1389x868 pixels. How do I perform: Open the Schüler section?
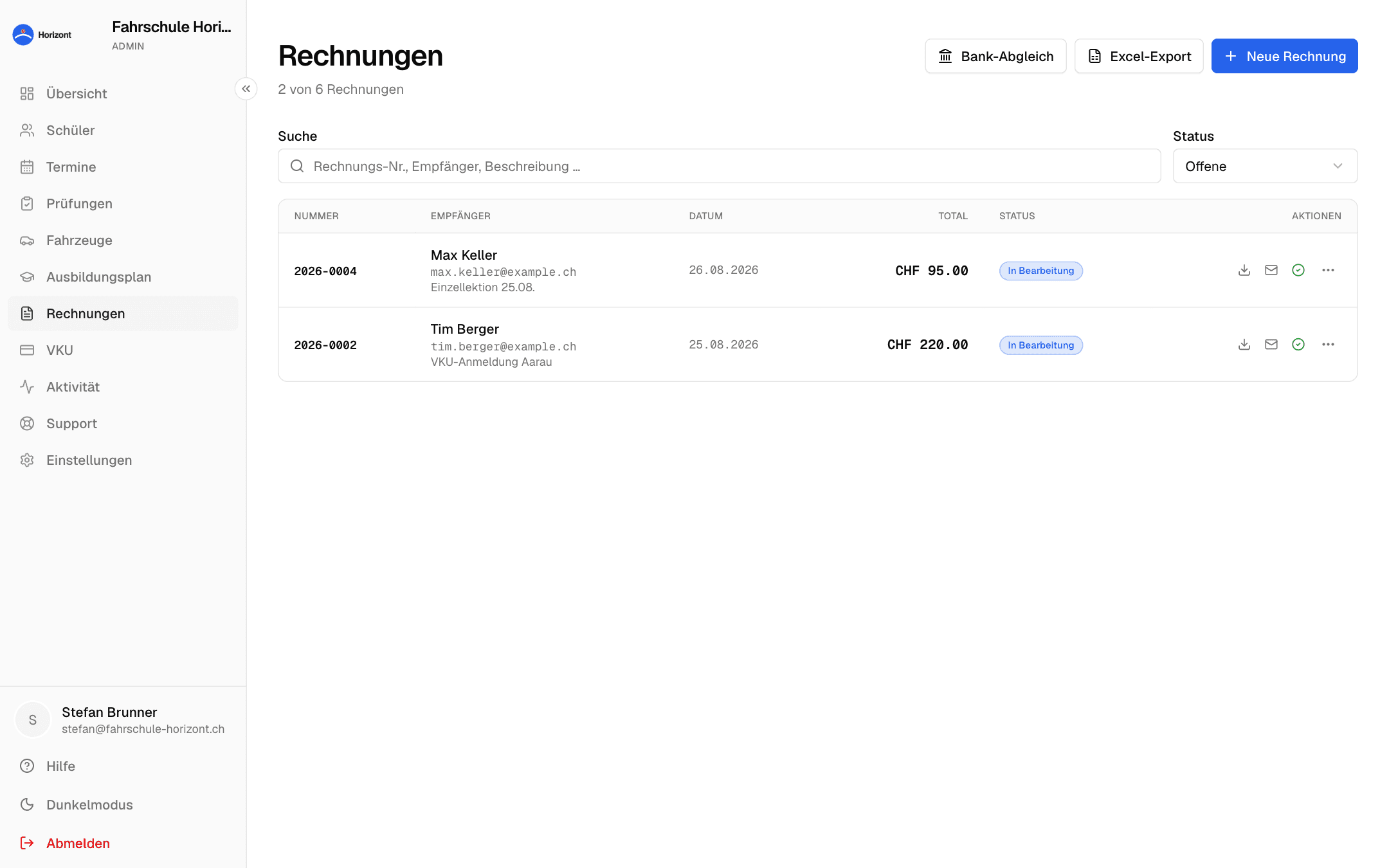pos(123,131)
